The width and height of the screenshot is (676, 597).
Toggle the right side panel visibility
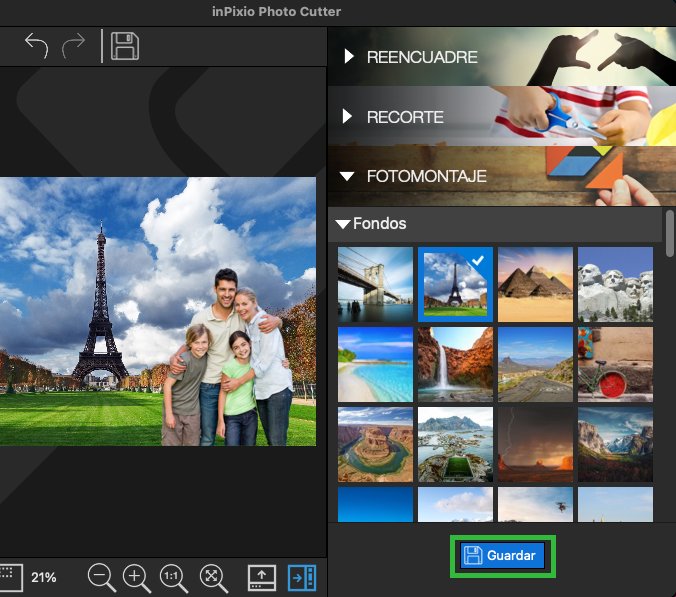point(301,577)
